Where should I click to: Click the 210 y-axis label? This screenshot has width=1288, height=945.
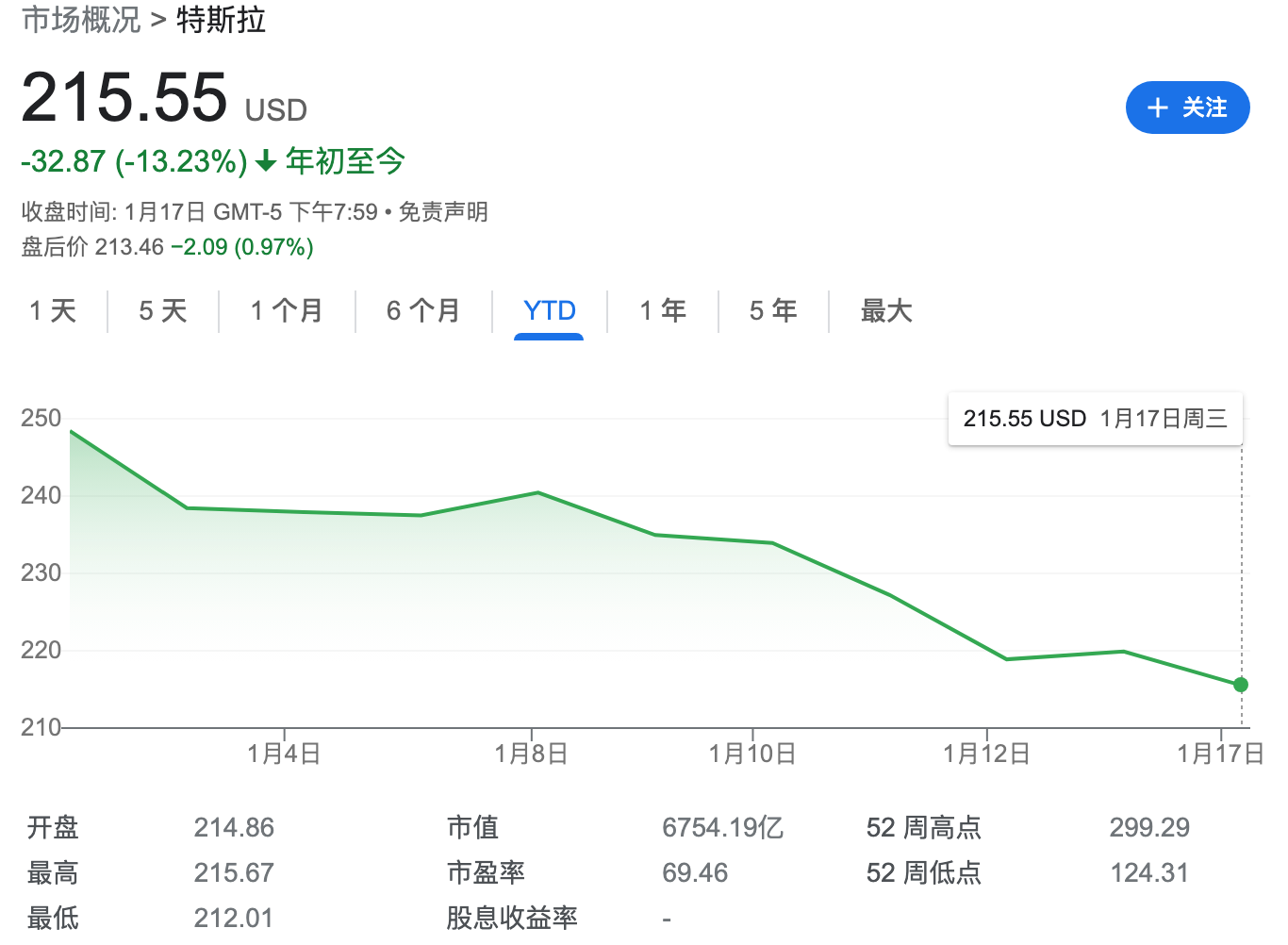click(41, 727)
